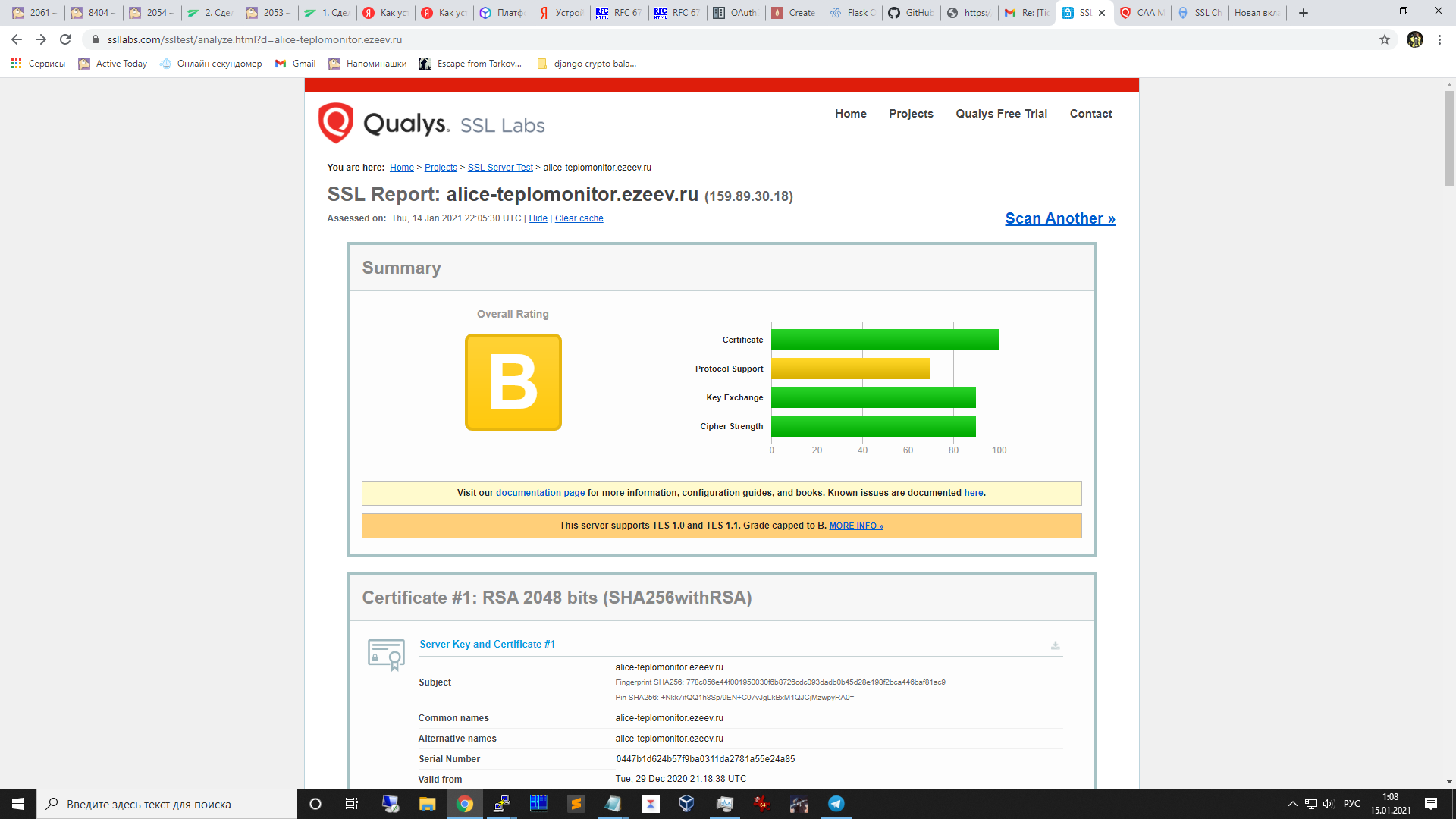Open the Apps (Сервисы) bookmarks shortcut
Screen dimensions: 1456x819
pyautogui.click(x=38, y=64)
